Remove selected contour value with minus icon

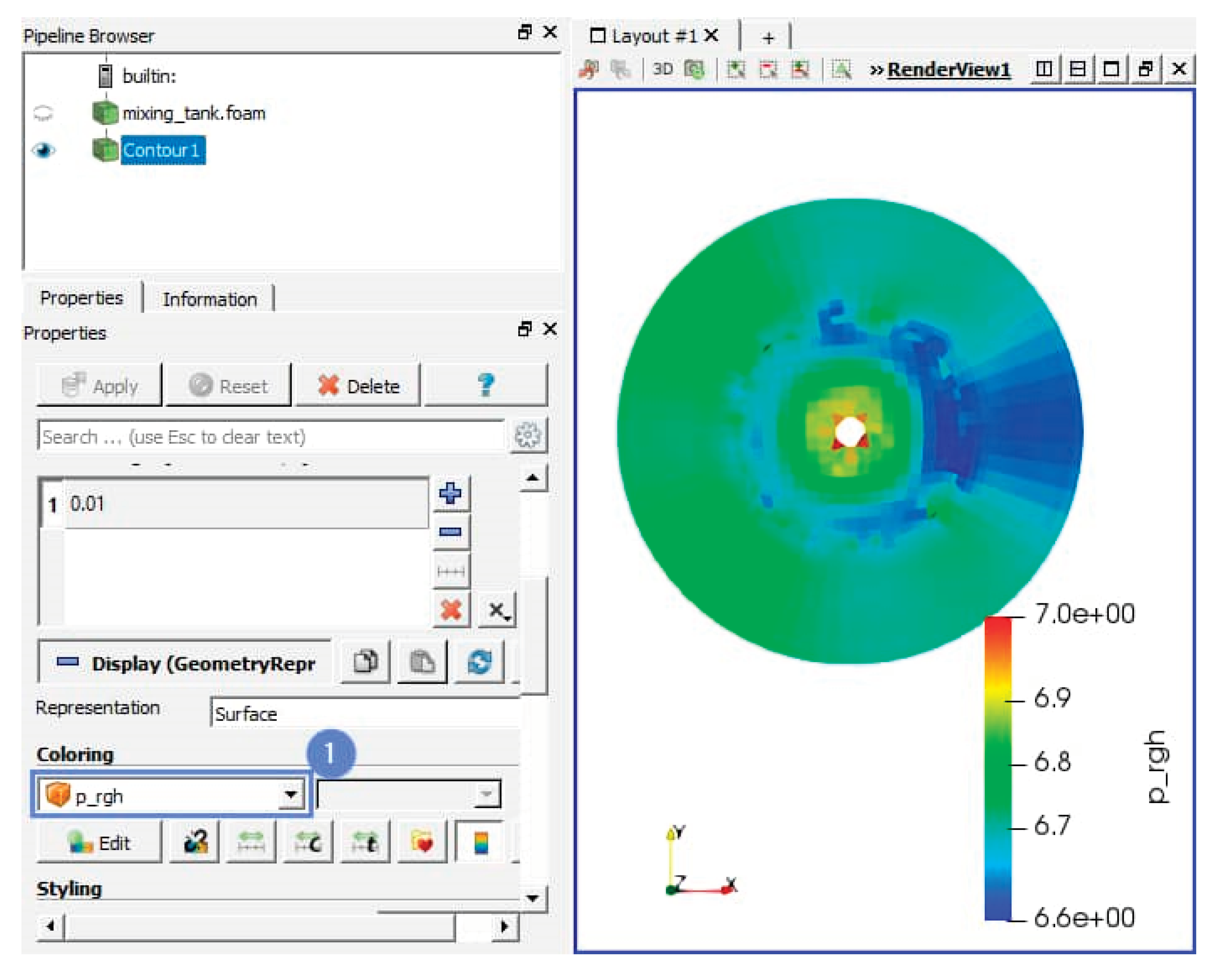pyautogui.click(x=450, y=532)
